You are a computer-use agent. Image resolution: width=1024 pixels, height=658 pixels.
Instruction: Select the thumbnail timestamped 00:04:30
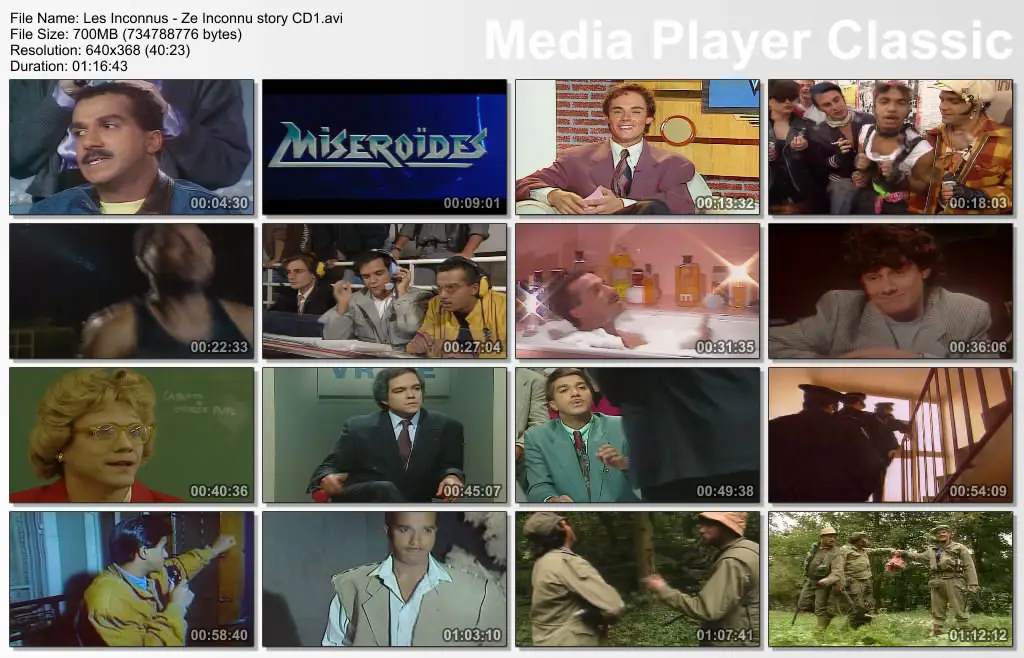point(131,147)
